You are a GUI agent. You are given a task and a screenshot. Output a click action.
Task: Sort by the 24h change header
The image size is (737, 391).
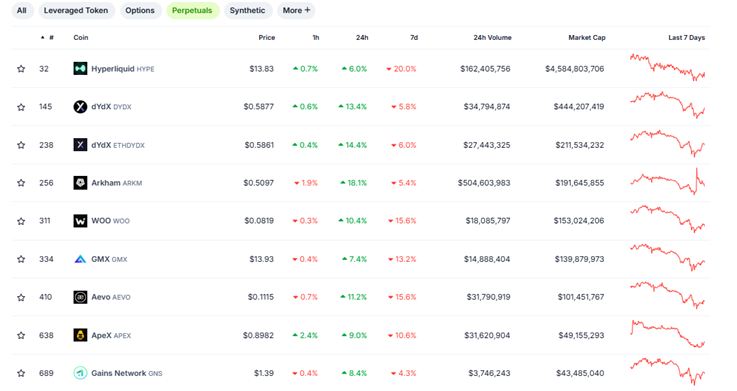(x=362, y=38)
